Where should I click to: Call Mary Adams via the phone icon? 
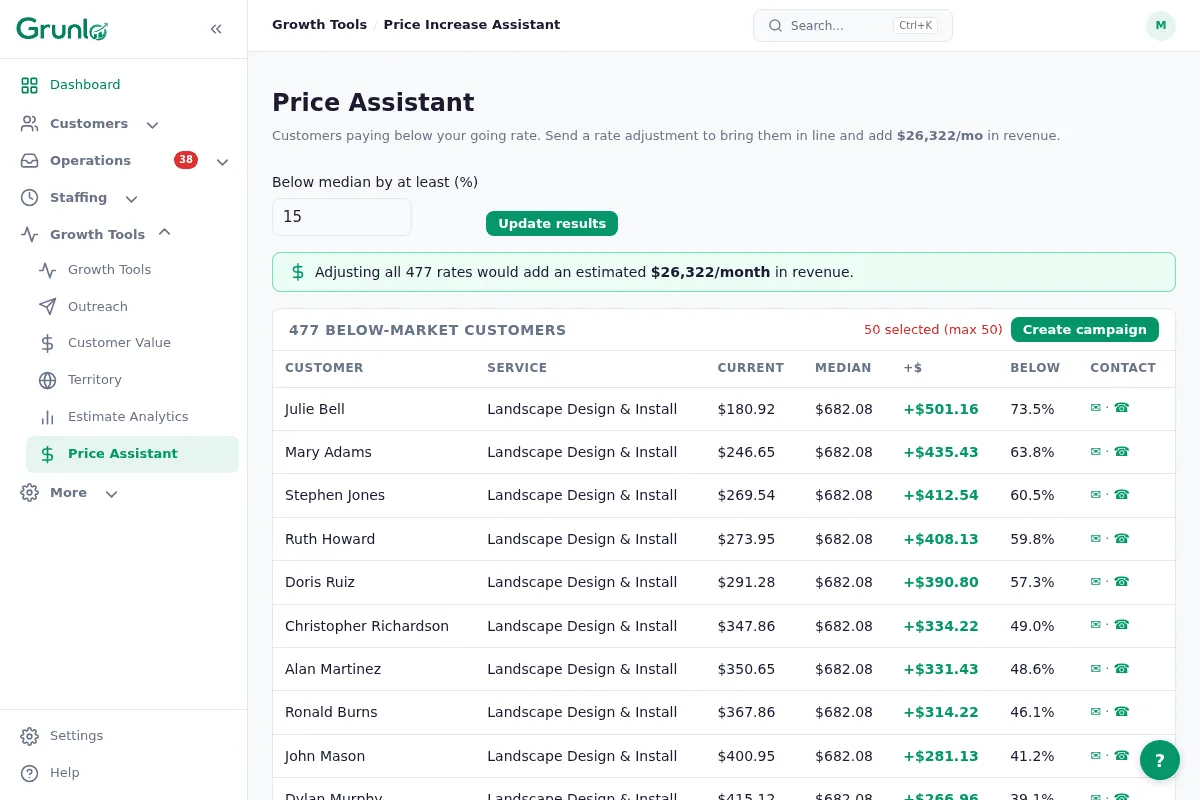point(1122,451)
